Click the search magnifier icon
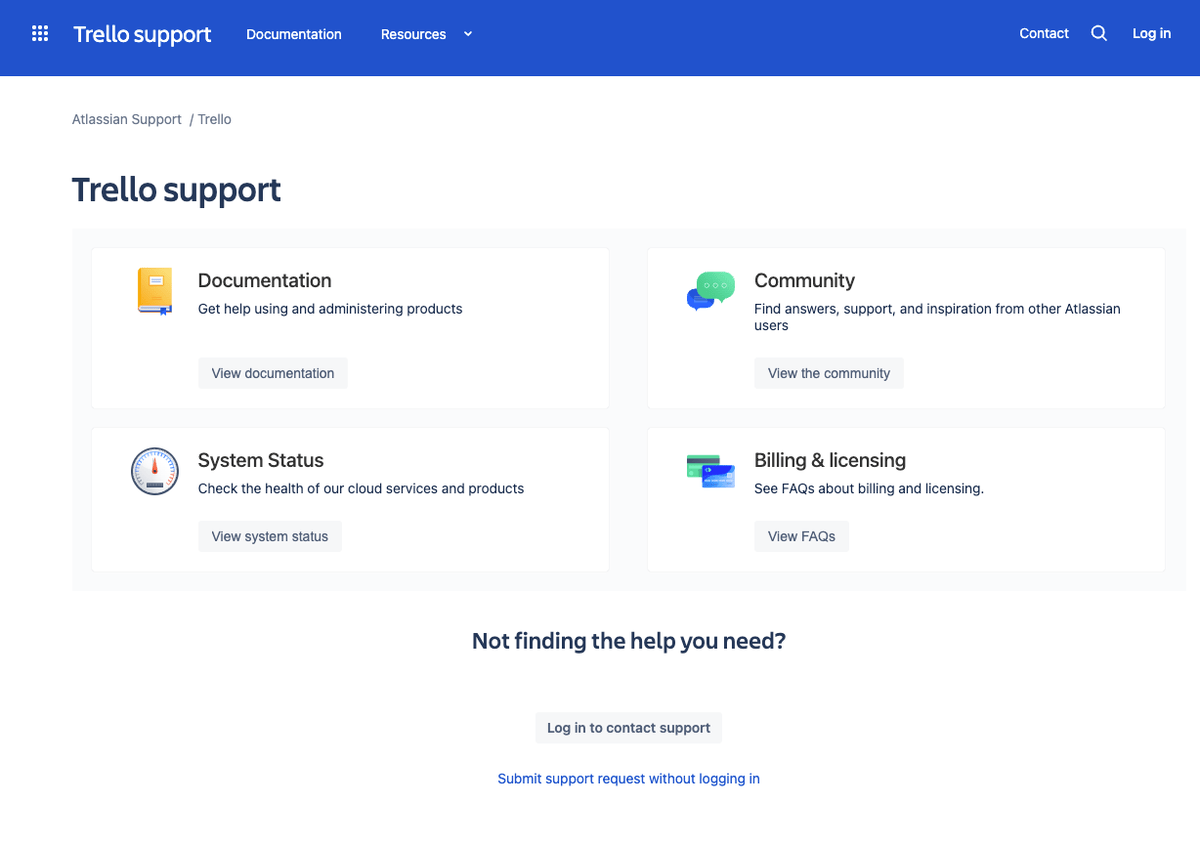Screen dimensions: 1200x845 pyautogui.click(x=1099, y=34)
